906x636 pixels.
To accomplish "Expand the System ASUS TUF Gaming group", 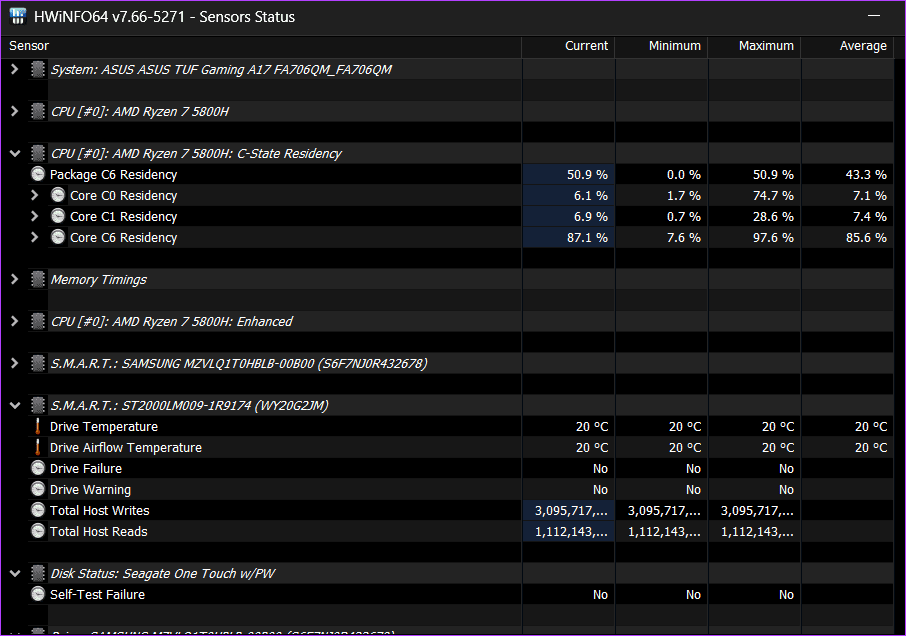I will [x=14, y=70].
